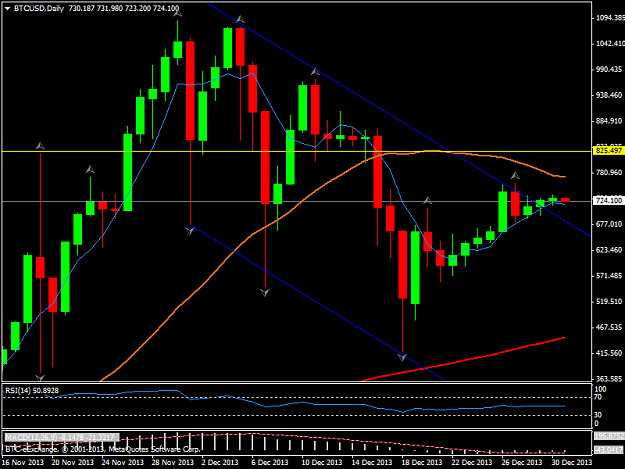Click the 10 Dec 2013 date label
The image size is (625, 469).
(x=322, y=462)
